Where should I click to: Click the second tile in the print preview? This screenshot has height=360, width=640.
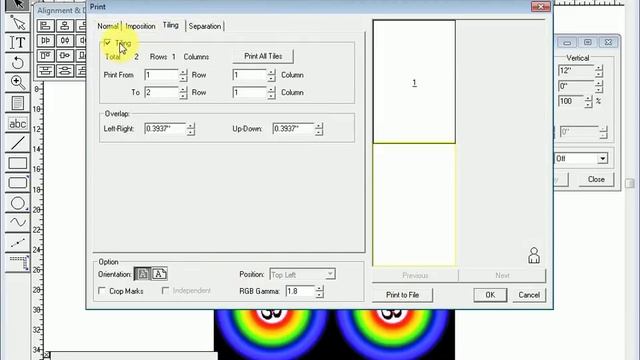(414, 204)
